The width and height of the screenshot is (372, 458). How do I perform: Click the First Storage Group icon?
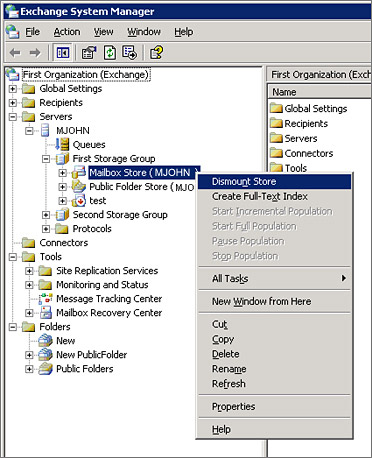pyautogui.click(x=62, y=159)
